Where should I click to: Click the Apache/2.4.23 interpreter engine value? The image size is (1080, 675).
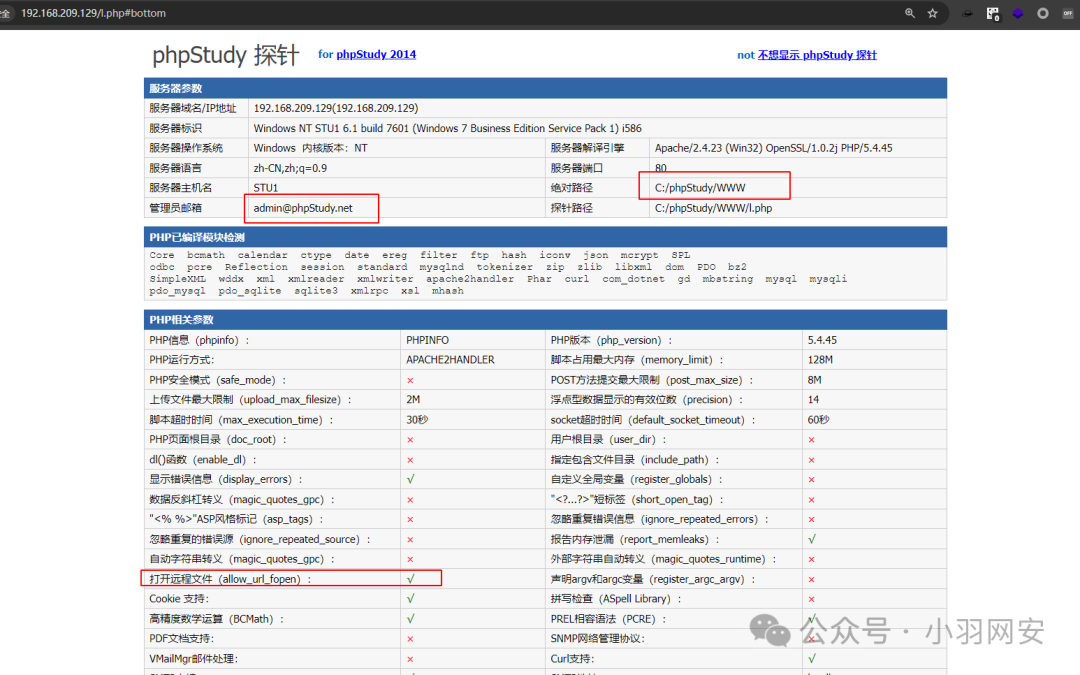tap(773, 148)
